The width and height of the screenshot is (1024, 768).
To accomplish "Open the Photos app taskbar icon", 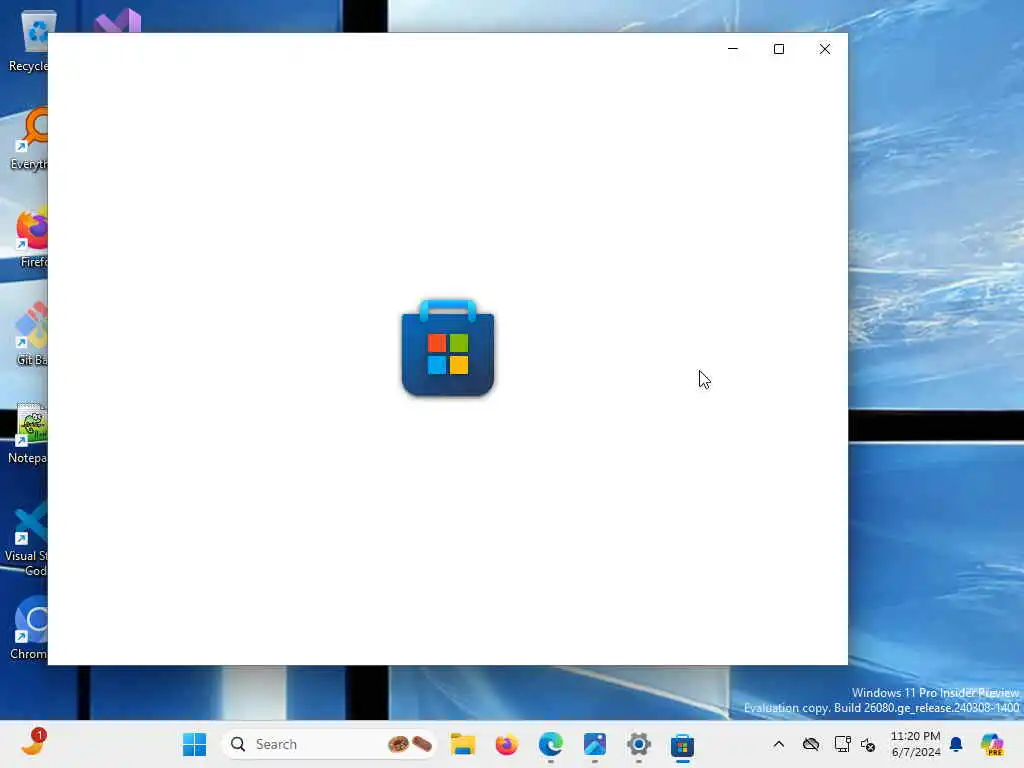I will (595, 744).
